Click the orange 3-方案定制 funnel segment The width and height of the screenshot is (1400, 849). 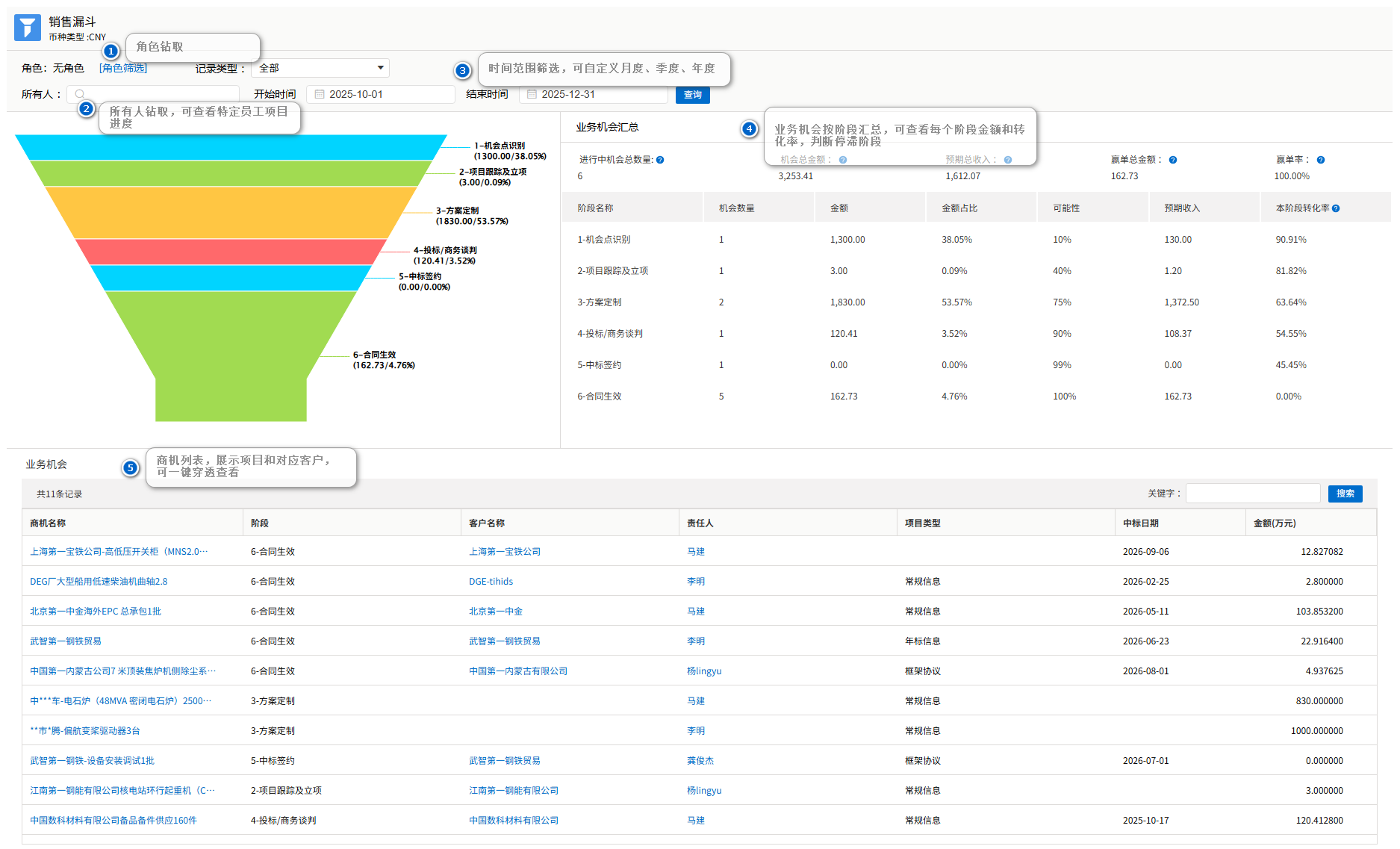(231, 212)
